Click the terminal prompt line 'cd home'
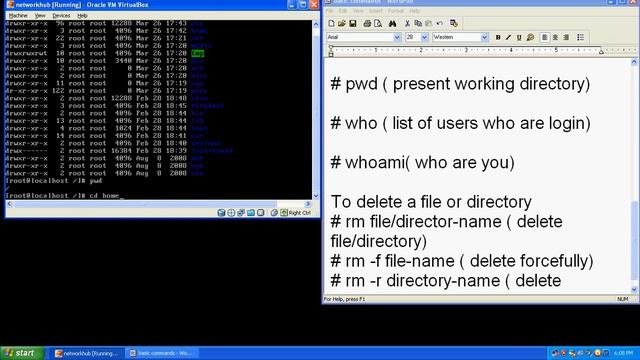 click(x=64, y=196)
